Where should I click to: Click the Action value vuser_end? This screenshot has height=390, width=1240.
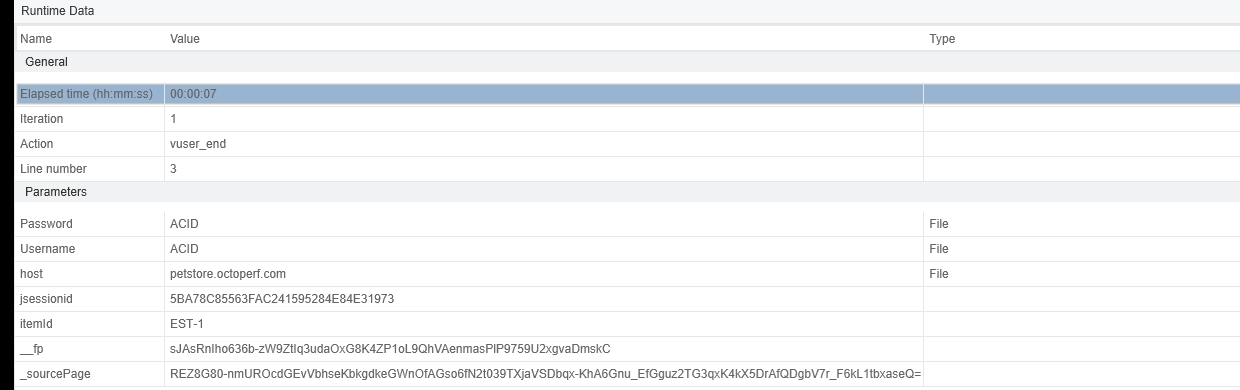coord(198,144)
